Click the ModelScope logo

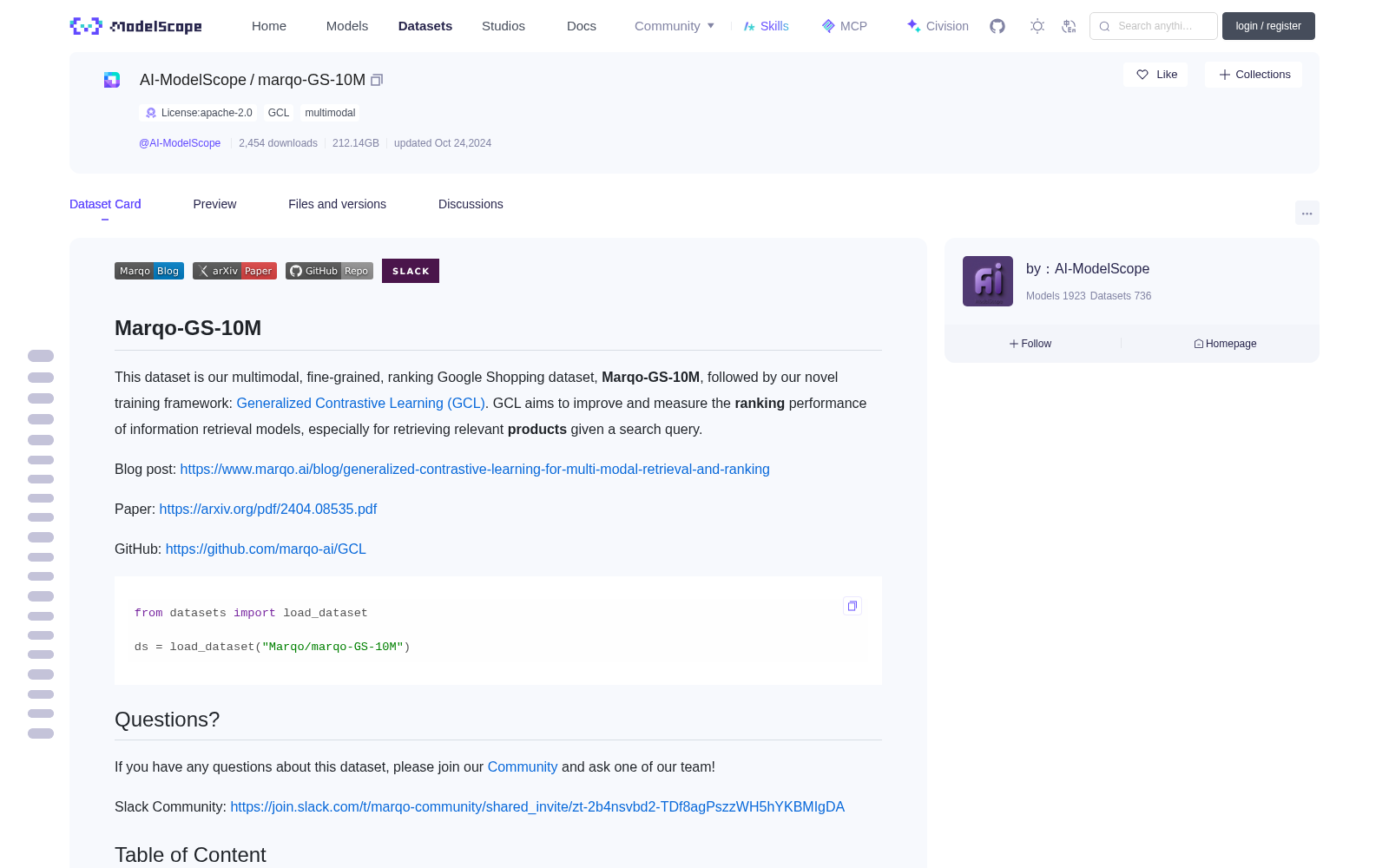(x=136, y=26)
